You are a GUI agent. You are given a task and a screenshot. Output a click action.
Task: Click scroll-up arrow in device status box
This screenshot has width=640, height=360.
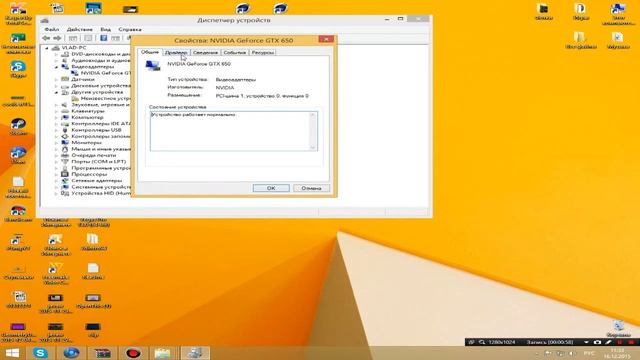point(313,115)
